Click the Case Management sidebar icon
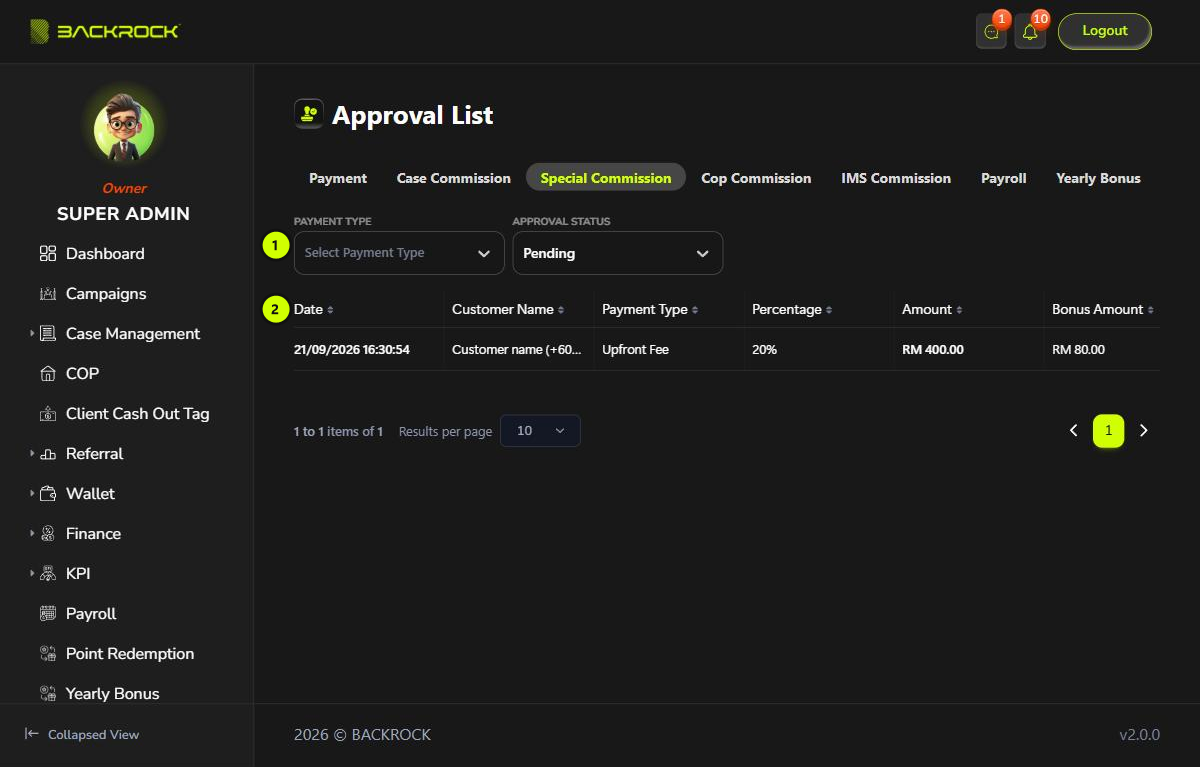The image size is (1200, 767). click(x=48, y=334)
